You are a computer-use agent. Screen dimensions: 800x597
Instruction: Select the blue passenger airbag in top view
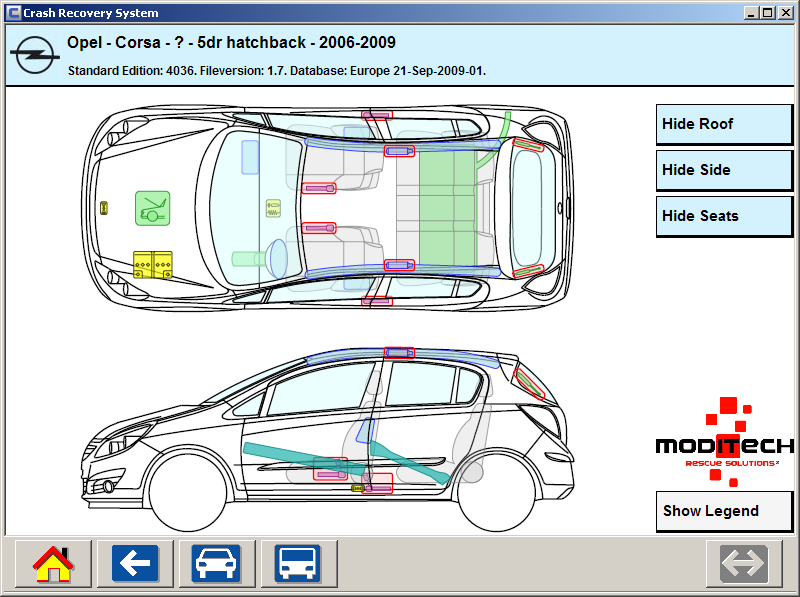click(x=249, y=157)
